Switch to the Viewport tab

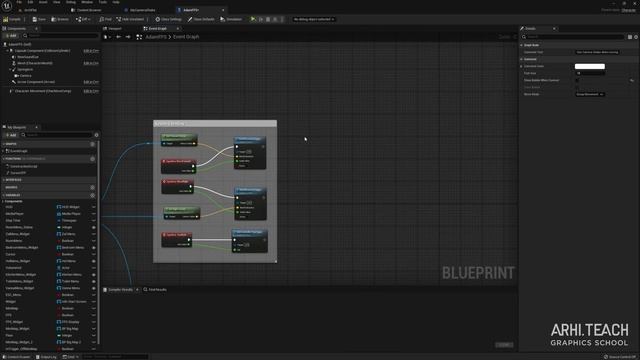[113, 29]
